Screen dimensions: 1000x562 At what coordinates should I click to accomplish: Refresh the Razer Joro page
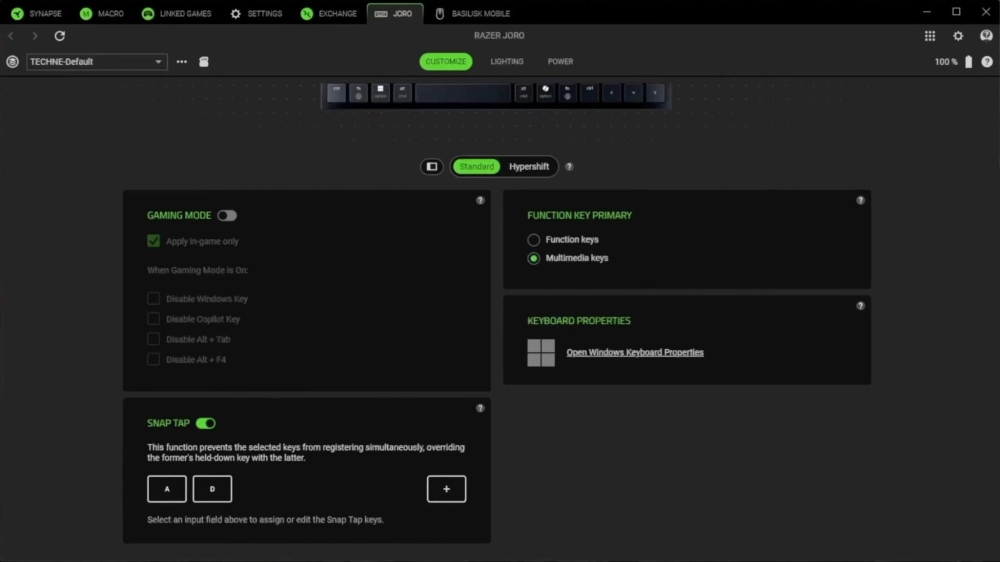tap(59, 36)
